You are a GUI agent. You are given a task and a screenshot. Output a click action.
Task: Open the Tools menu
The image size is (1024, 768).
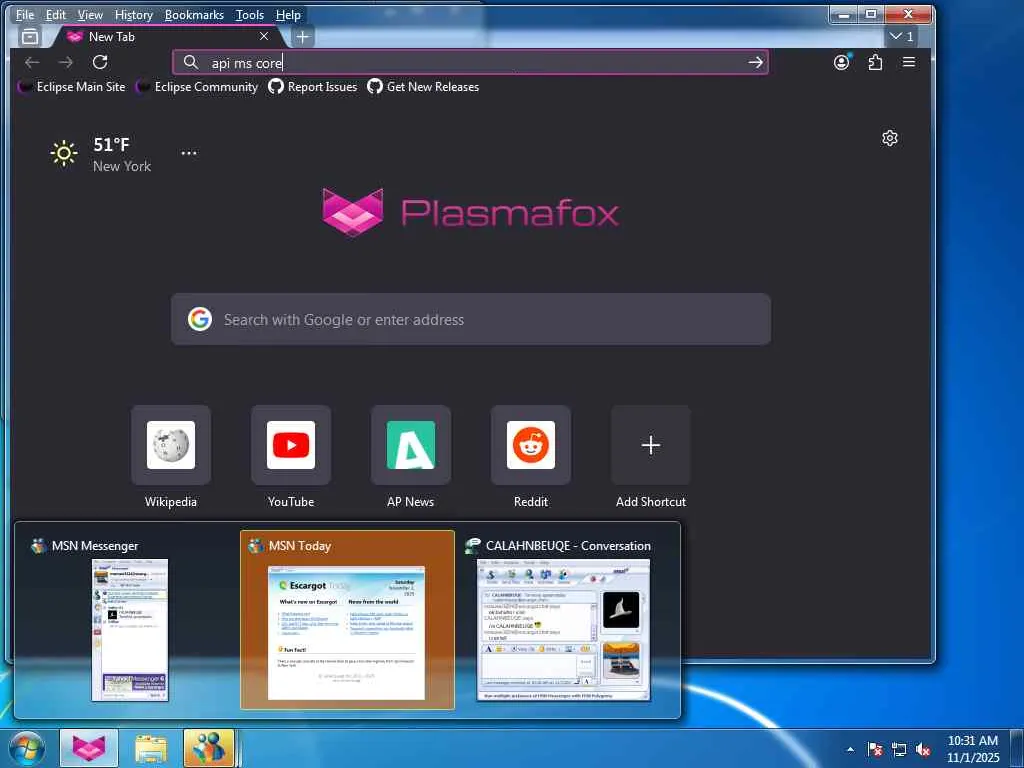point(249,14)
